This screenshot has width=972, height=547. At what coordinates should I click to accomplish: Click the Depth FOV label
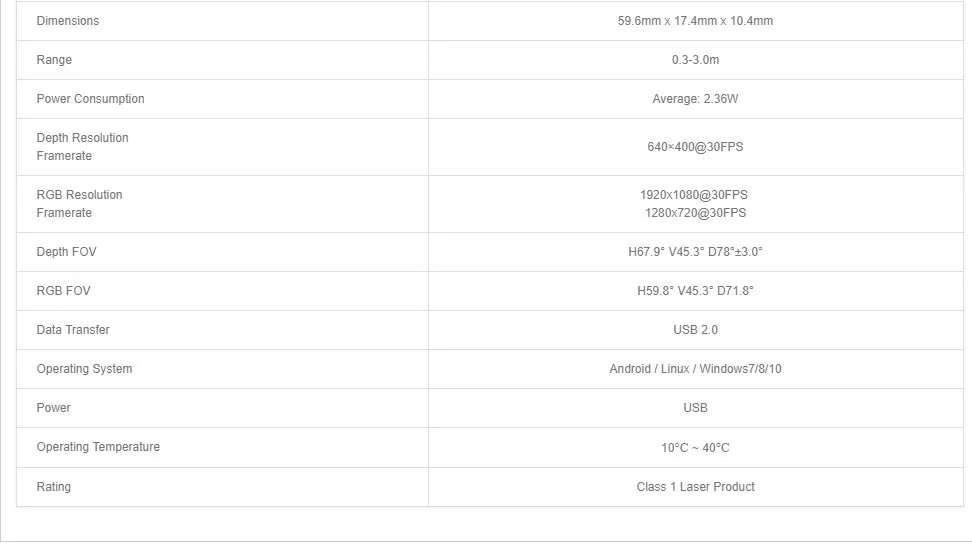coord(66,252)
